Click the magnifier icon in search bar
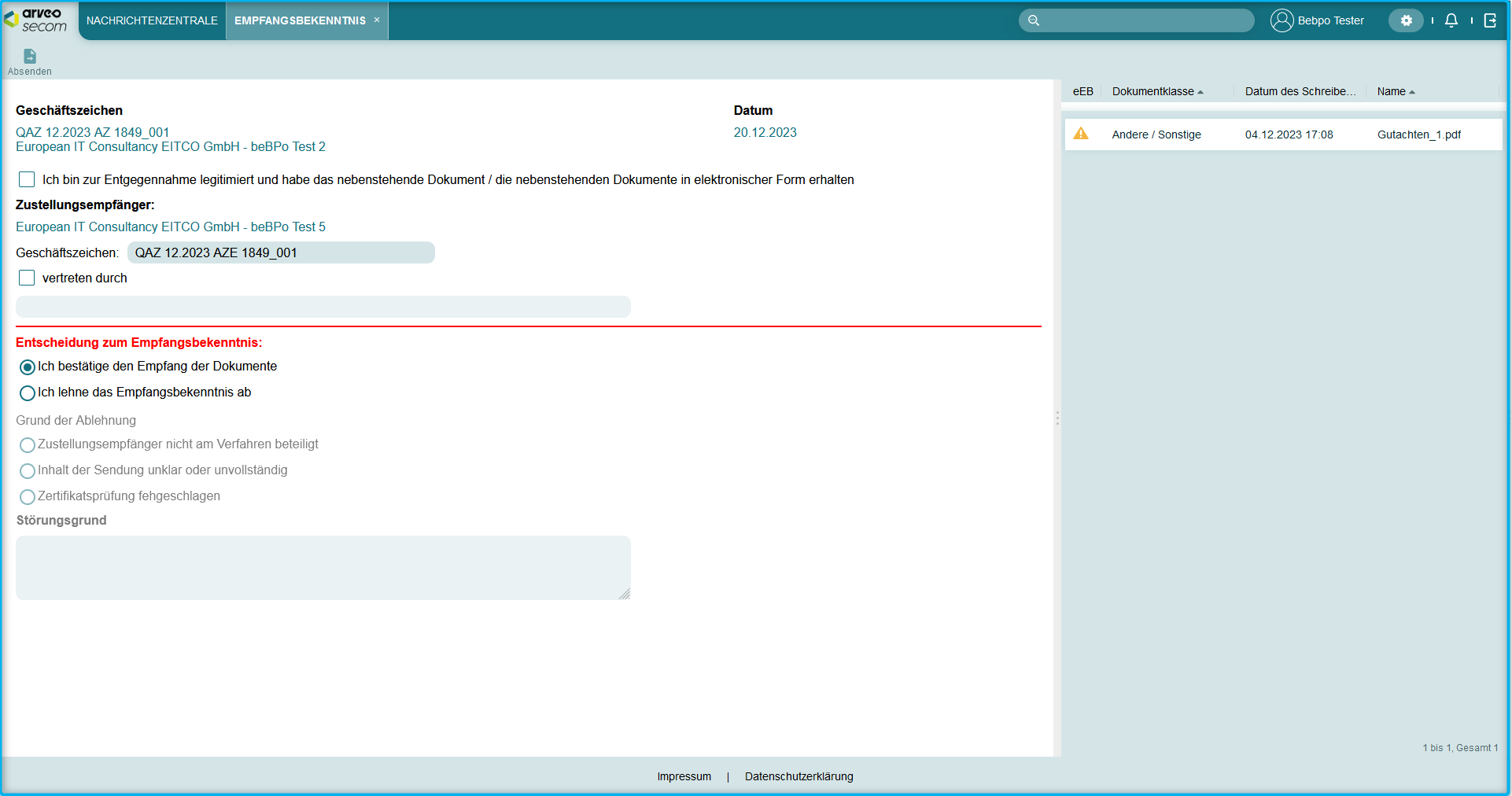This screenshot has width=1512, height=796. [1034, 20]
